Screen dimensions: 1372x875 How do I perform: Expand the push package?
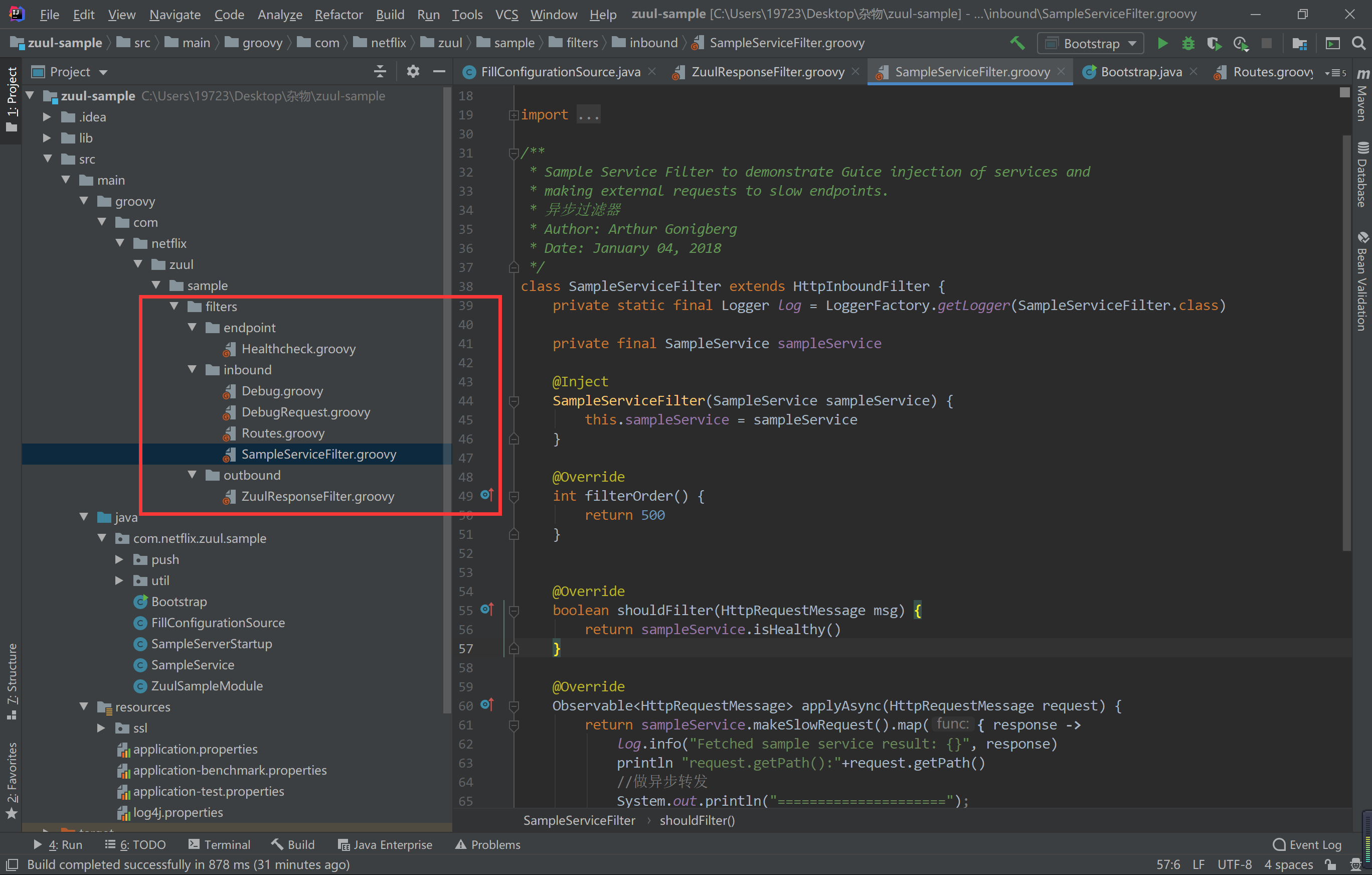(119, 559)
